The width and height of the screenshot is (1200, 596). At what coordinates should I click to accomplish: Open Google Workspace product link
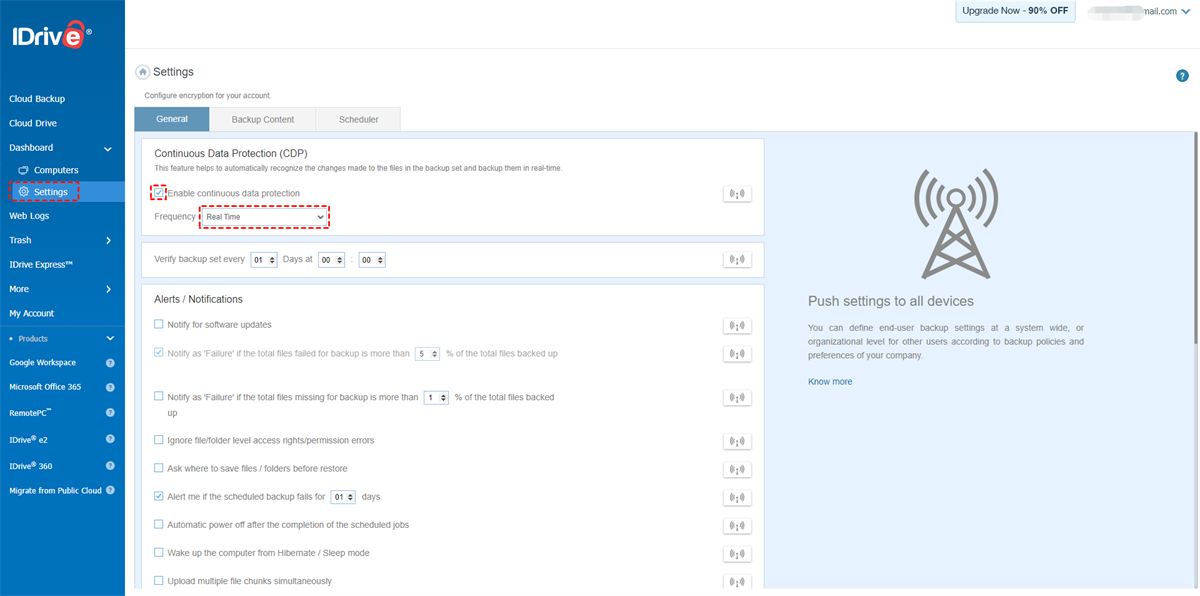click(x=43, y=363)
